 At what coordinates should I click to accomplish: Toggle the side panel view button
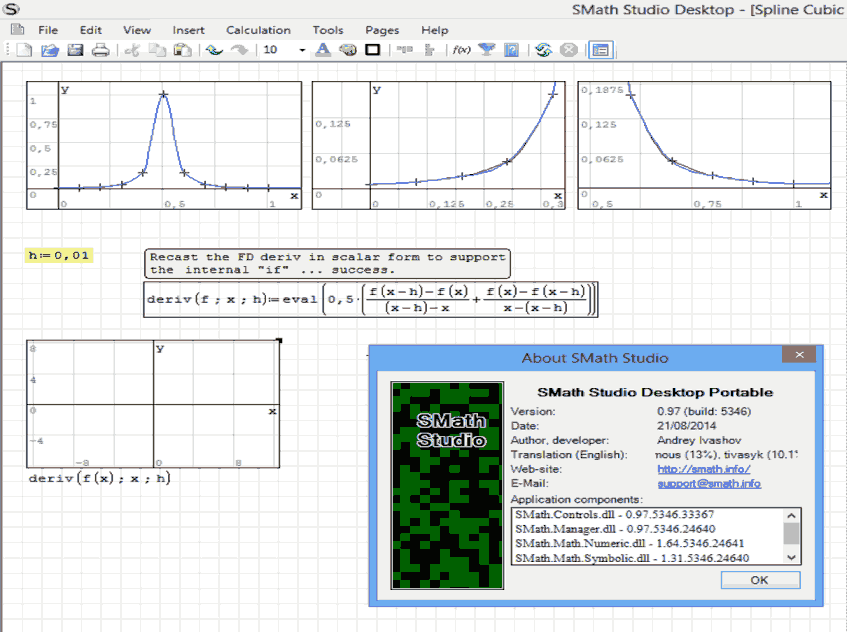coord(600,50)
